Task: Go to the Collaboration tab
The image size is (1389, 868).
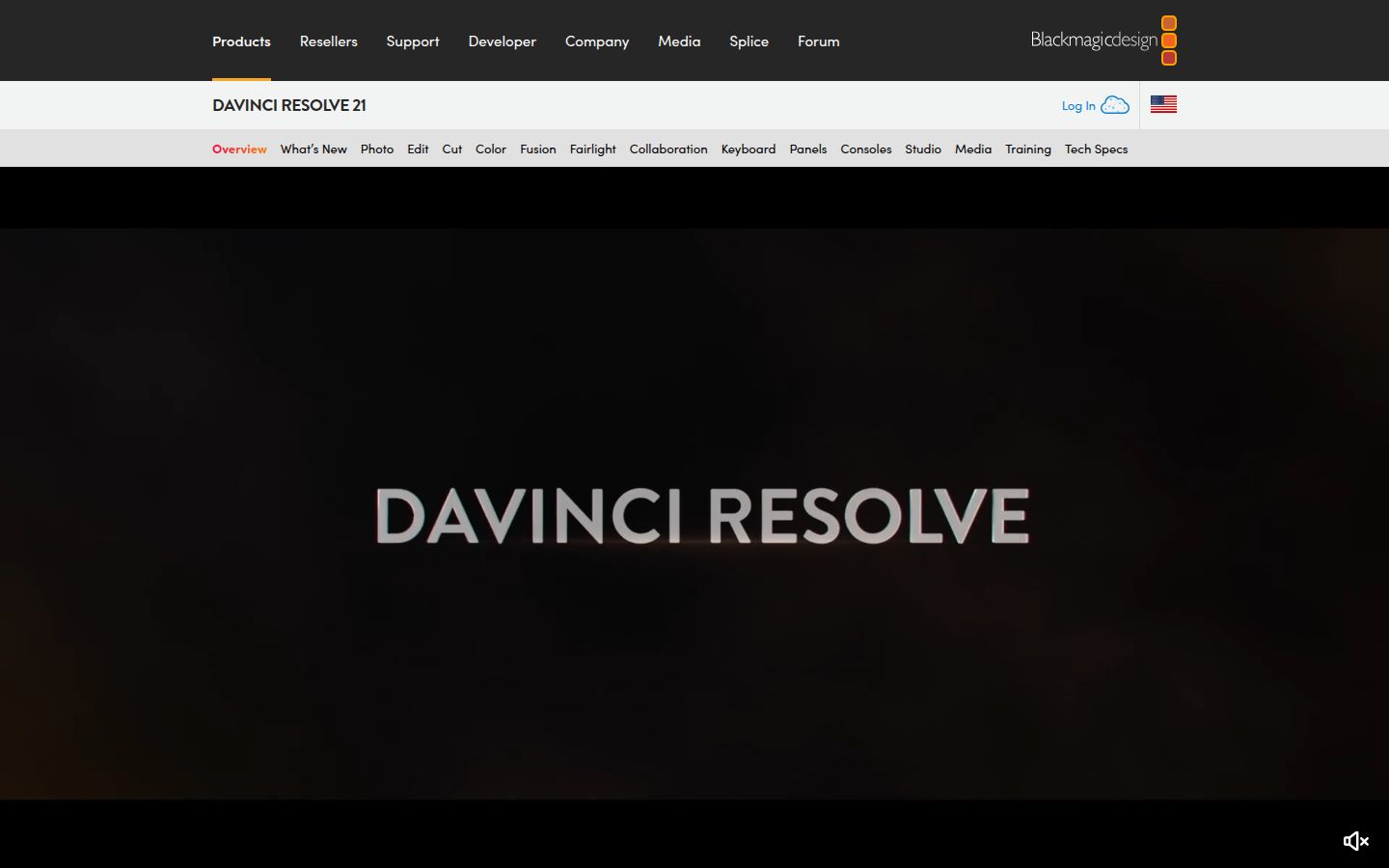Action: (x=668, y=149)
